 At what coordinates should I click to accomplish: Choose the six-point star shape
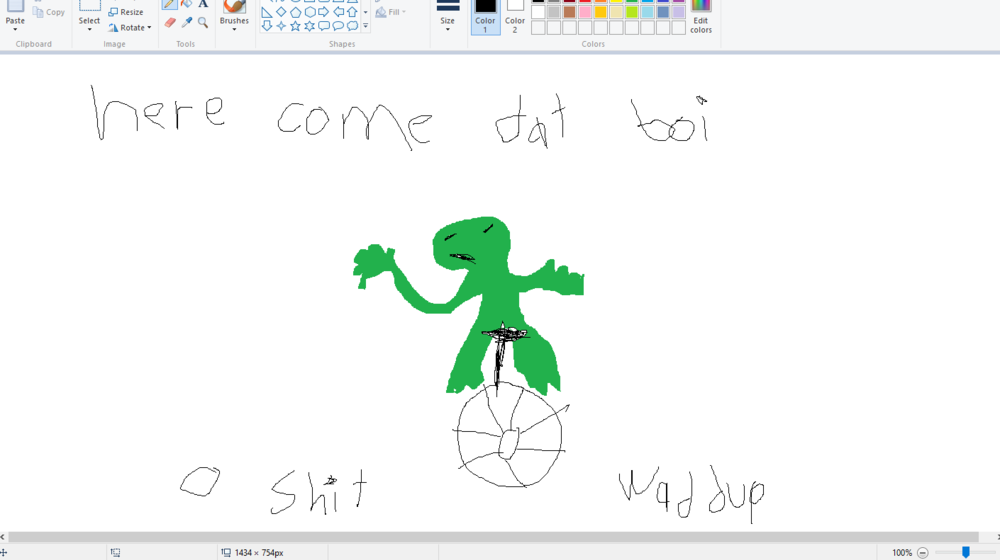coord(309,26)
